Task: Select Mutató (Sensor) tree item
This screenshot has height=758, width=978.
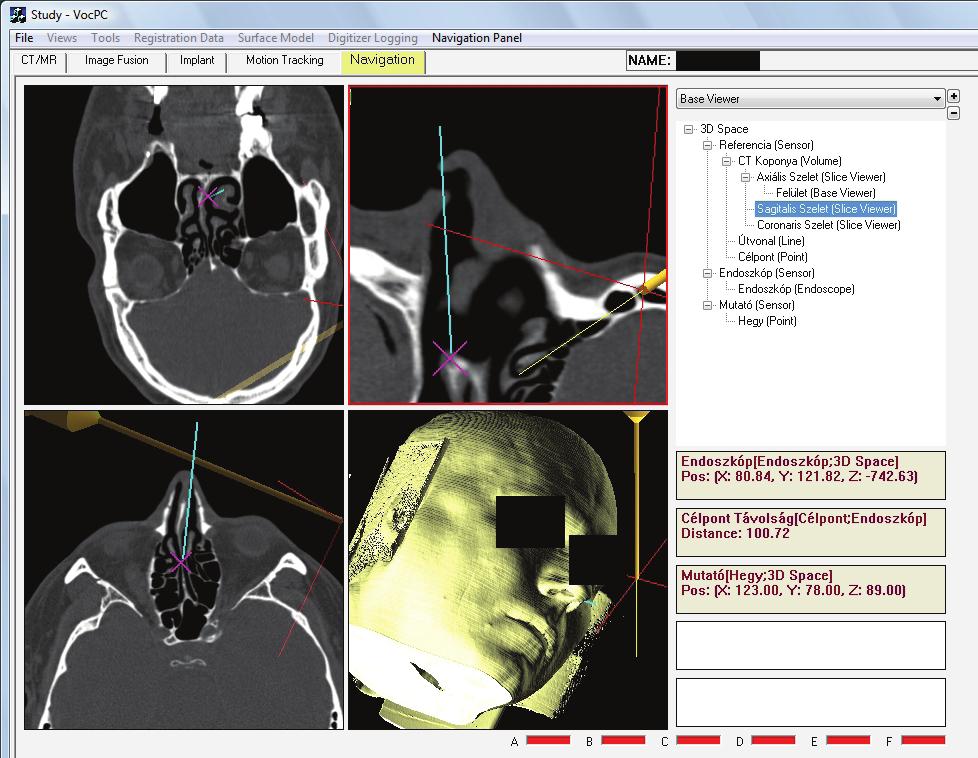Action: [x=757, y=305]
